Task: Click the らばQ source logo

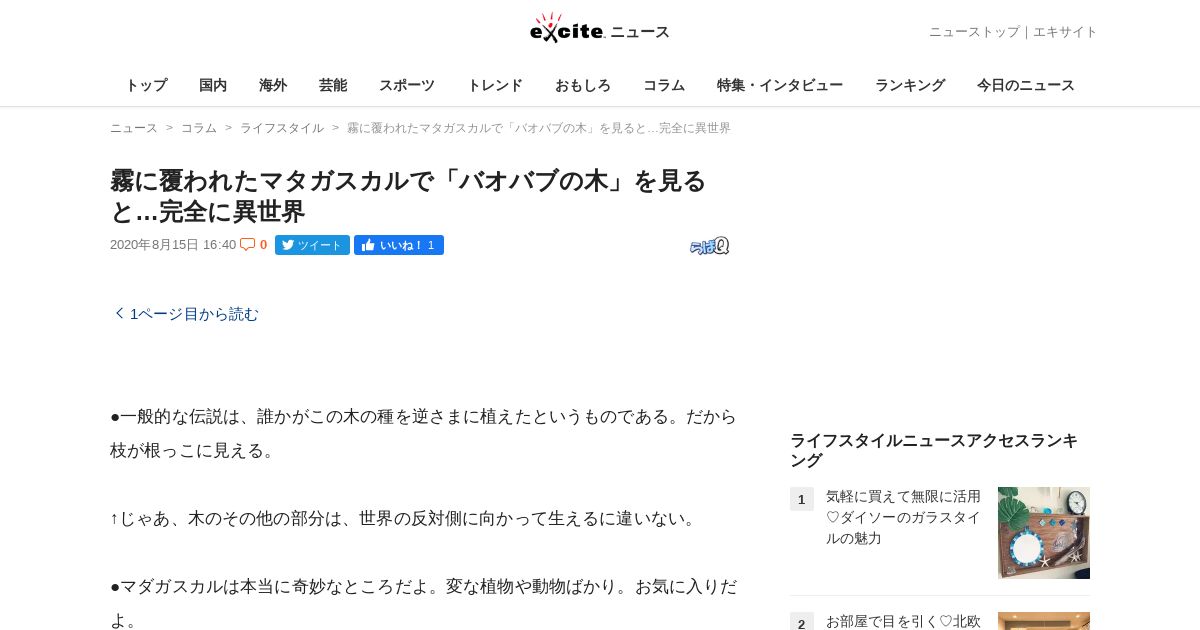Action: (x=709, y=246)
